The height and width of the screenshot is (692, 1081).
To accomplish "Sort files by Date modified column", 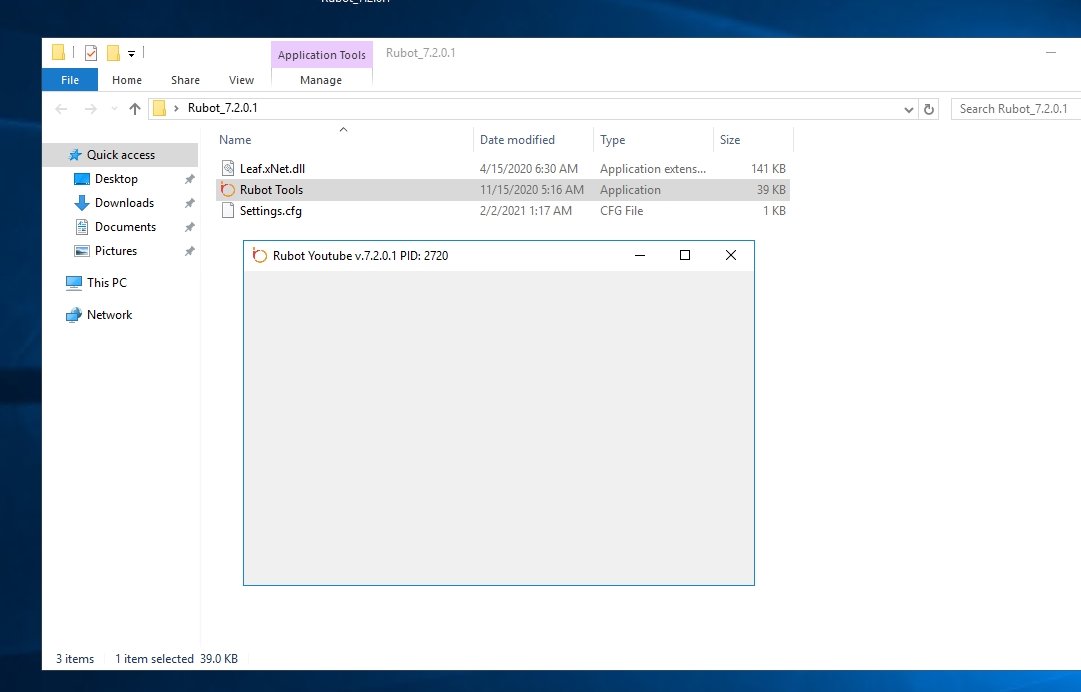I will tap(517, 140).
